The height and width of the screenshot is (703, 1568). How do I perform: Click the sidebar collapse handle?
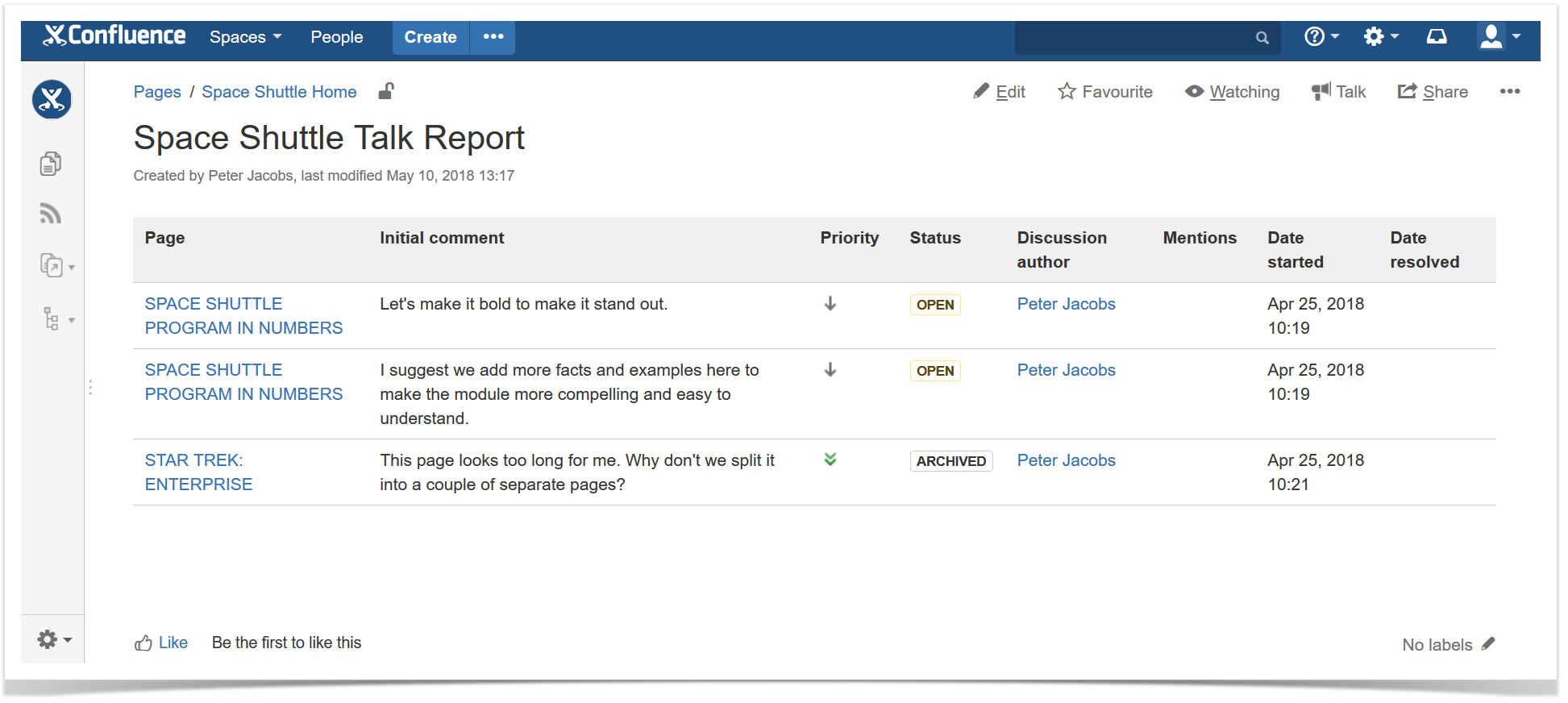tap(90, 388)
